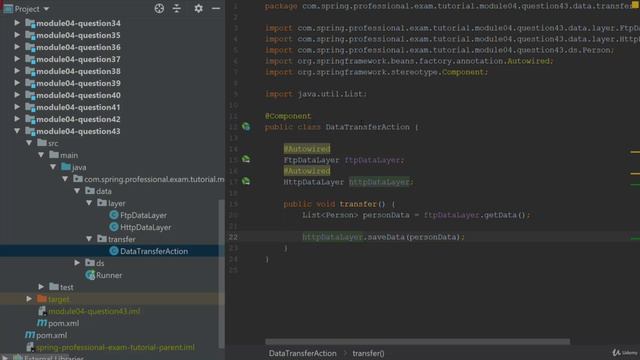Select module04-question37 in project tree
The image size is (640, 360).
[78, 59]
